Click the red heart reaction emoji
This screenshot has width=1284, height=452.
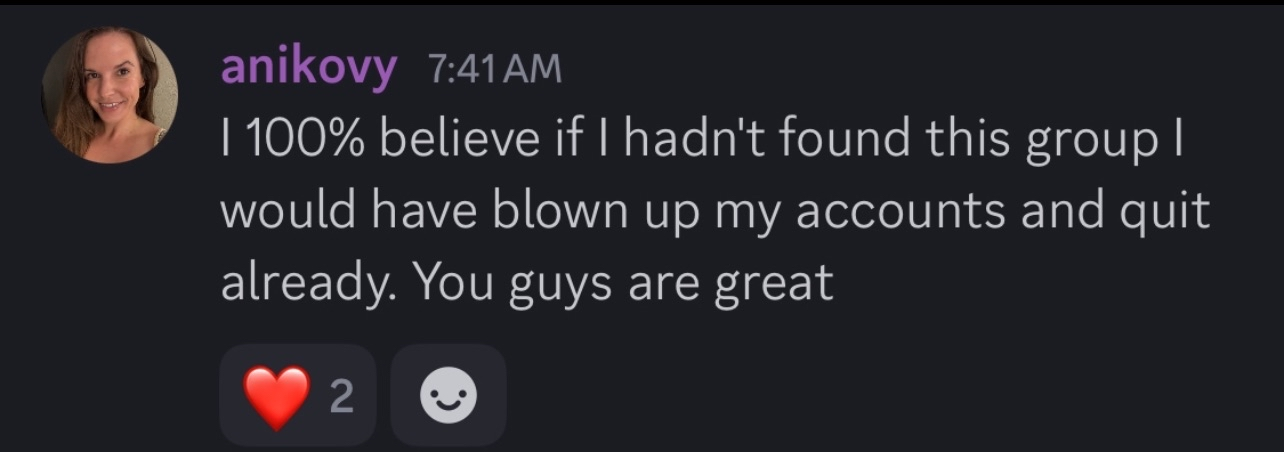pyautogui.click(x=277, y=397)
